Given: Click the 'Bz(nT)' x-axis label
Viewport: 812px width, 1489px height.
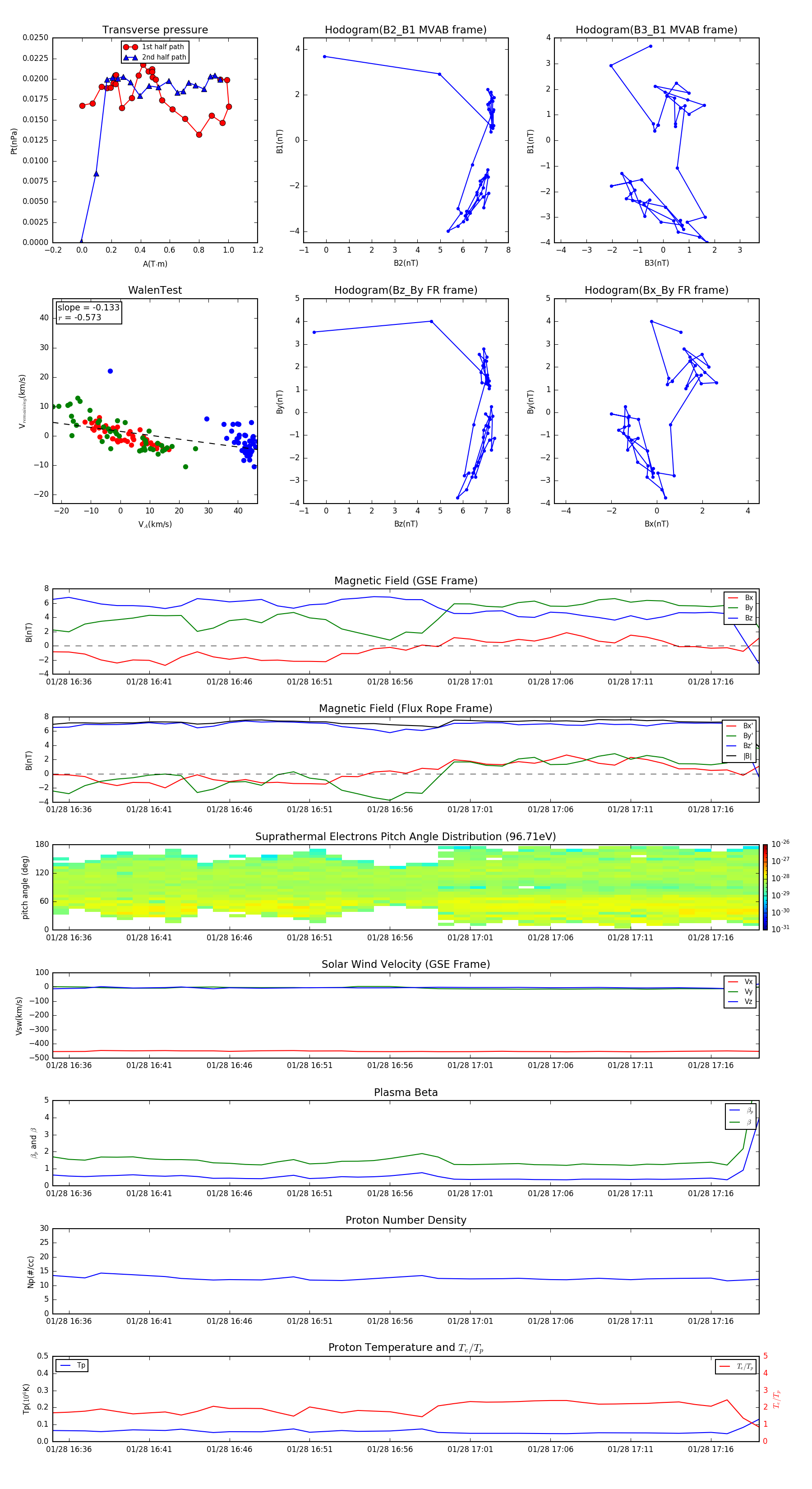Looking at the screenshot, I should coord(406,524).
